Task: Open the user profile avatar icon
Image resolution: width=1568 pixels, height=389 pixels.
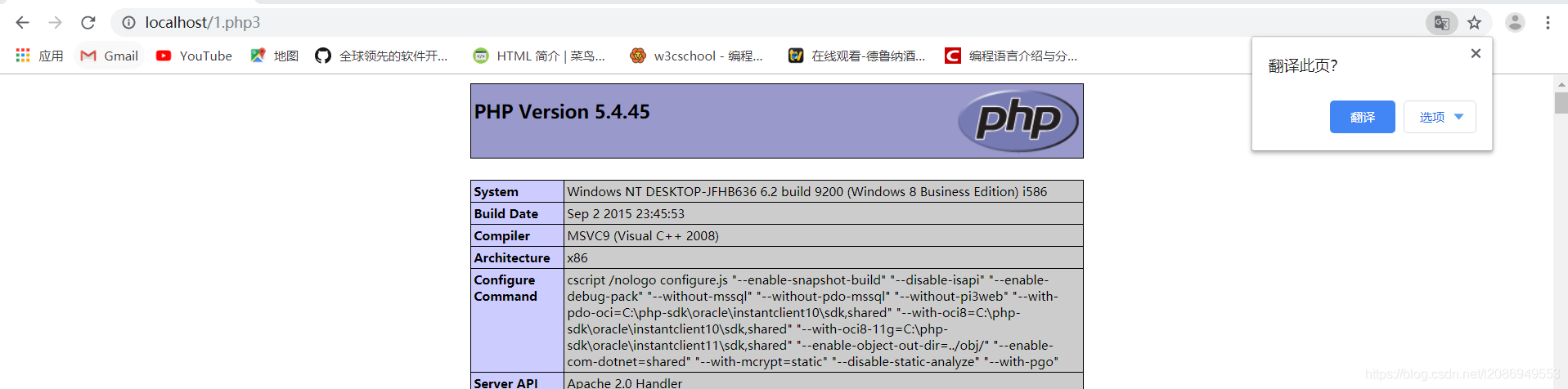Action: 1515,23
